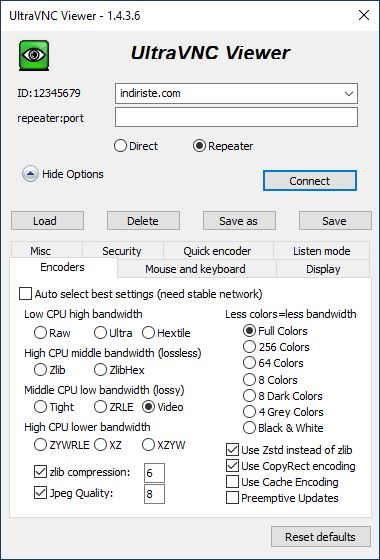Viewport: 380px width, 560px height.
Task: Toggle Use Zstd instead of zlib
Action: (x=232, y=450)
